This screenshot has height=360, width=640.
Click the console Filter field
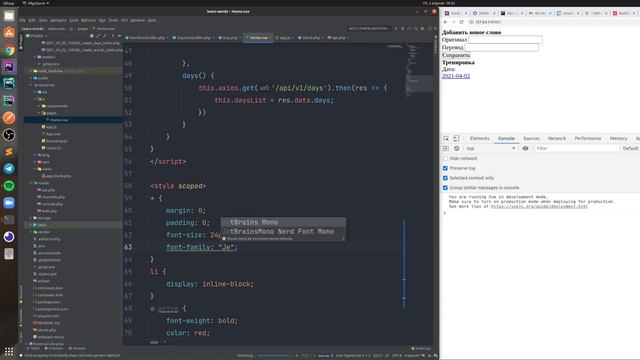pos(576,149)
